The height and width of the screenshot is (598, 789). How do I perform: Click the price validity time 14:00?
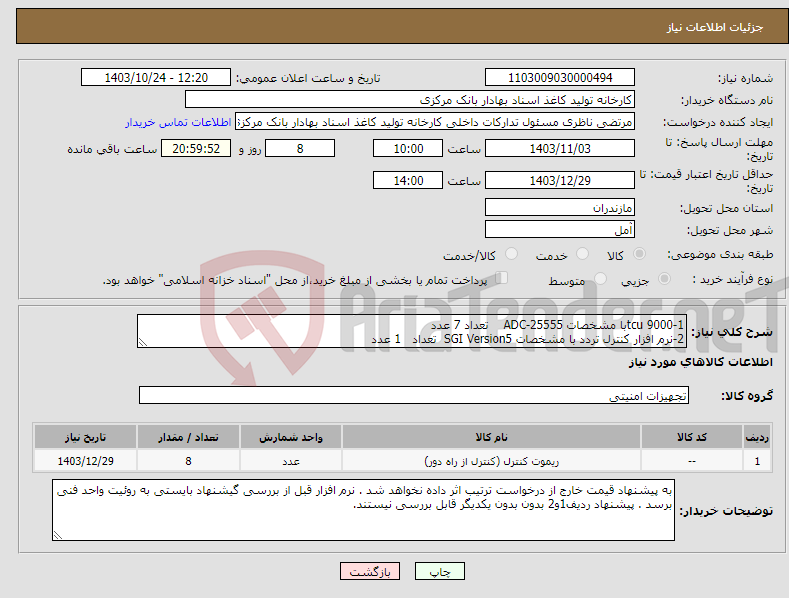pyautogui.click(x=408, y=180)
